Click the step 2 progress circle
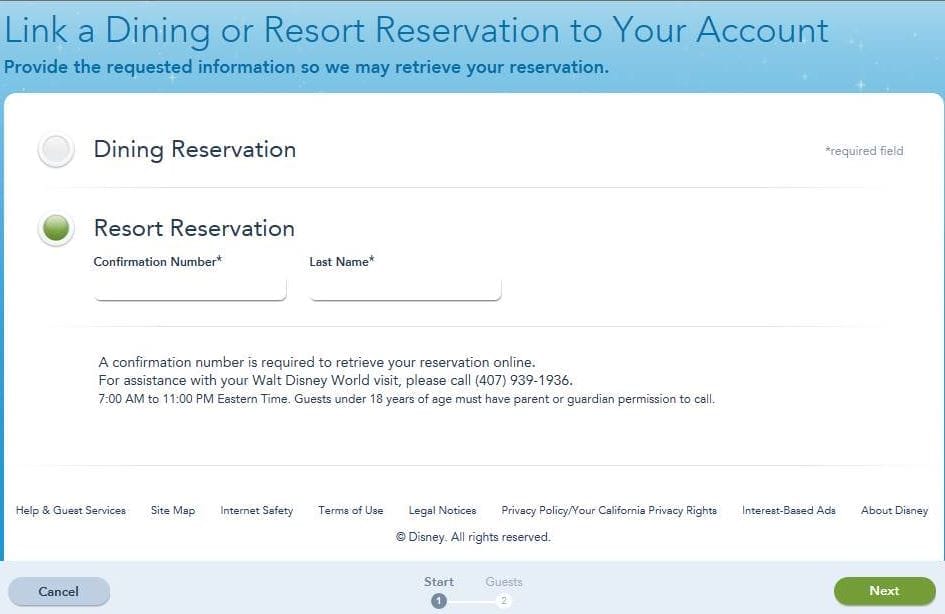Screen dimensions: 945x614 pyautogui.click(x=504, y=600)
